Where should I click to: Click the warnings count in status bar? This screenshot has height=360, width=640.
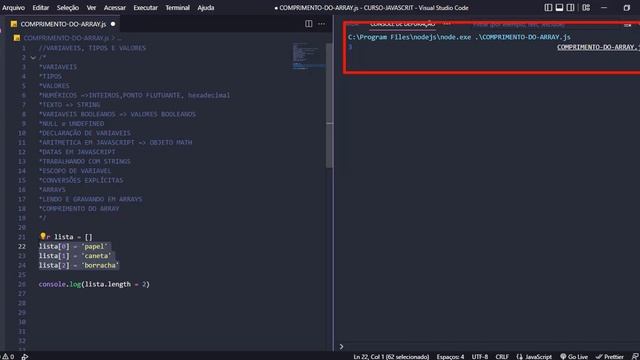pyautogui.click(x=8, y=356)
